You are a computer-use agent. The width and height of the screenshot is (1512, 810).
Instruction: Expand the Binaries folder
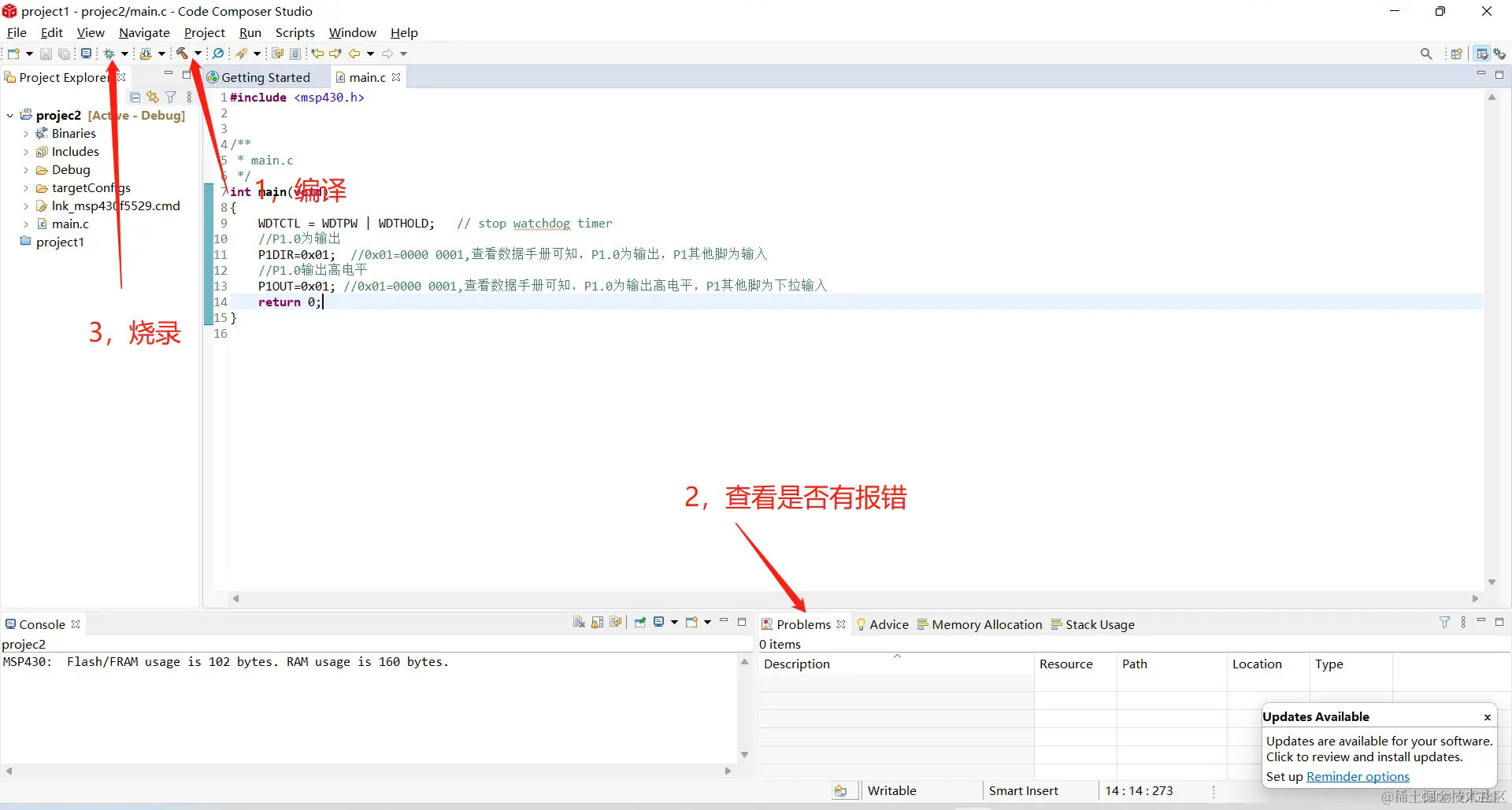click(x=26, y=134)
